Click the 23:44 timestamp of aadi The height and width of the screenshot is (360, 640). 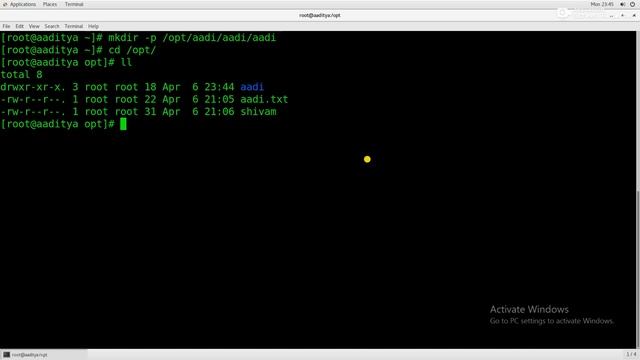(x=219, y=87)
